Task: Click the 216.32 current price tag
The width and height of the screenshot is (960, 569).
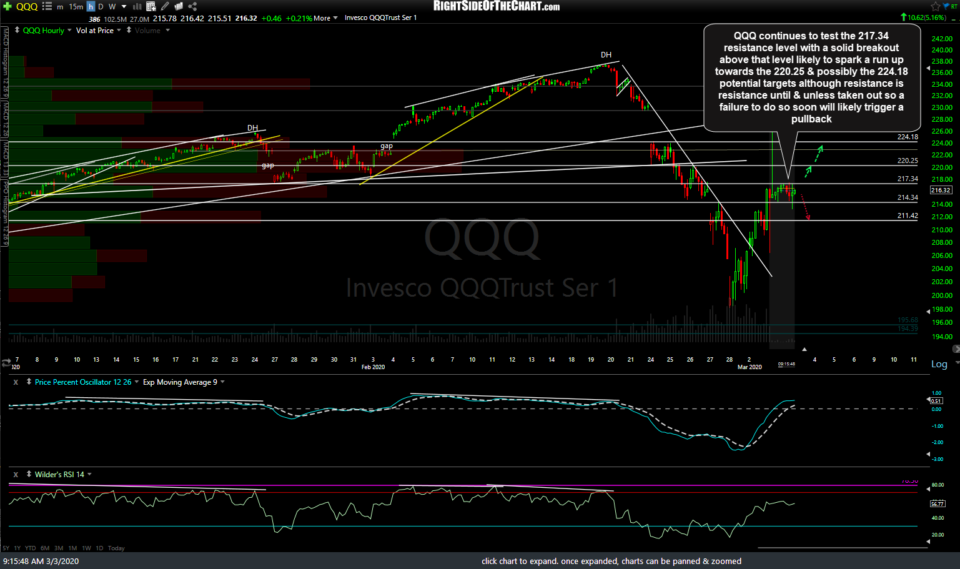Action: [x=940, y=190]
